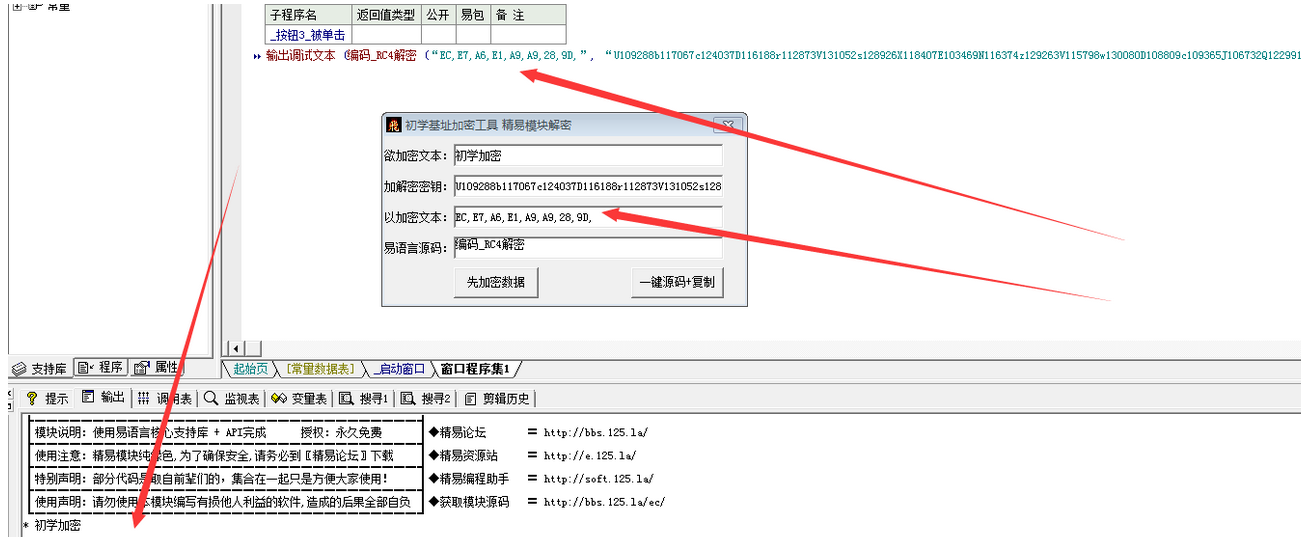Open the 监视表 bottom tab
This screenshot has height=537, width=1301.
click(x=232, y=398)
